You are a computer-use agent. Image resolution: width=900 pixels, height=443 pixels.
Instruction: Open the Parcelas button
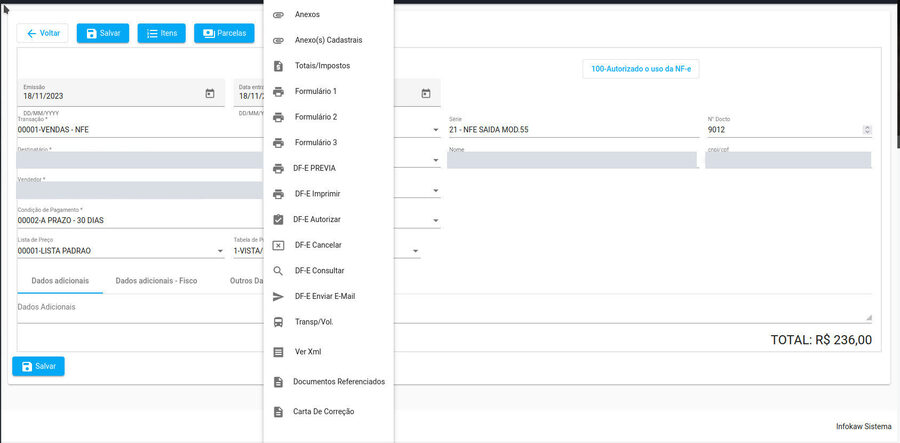224,33
